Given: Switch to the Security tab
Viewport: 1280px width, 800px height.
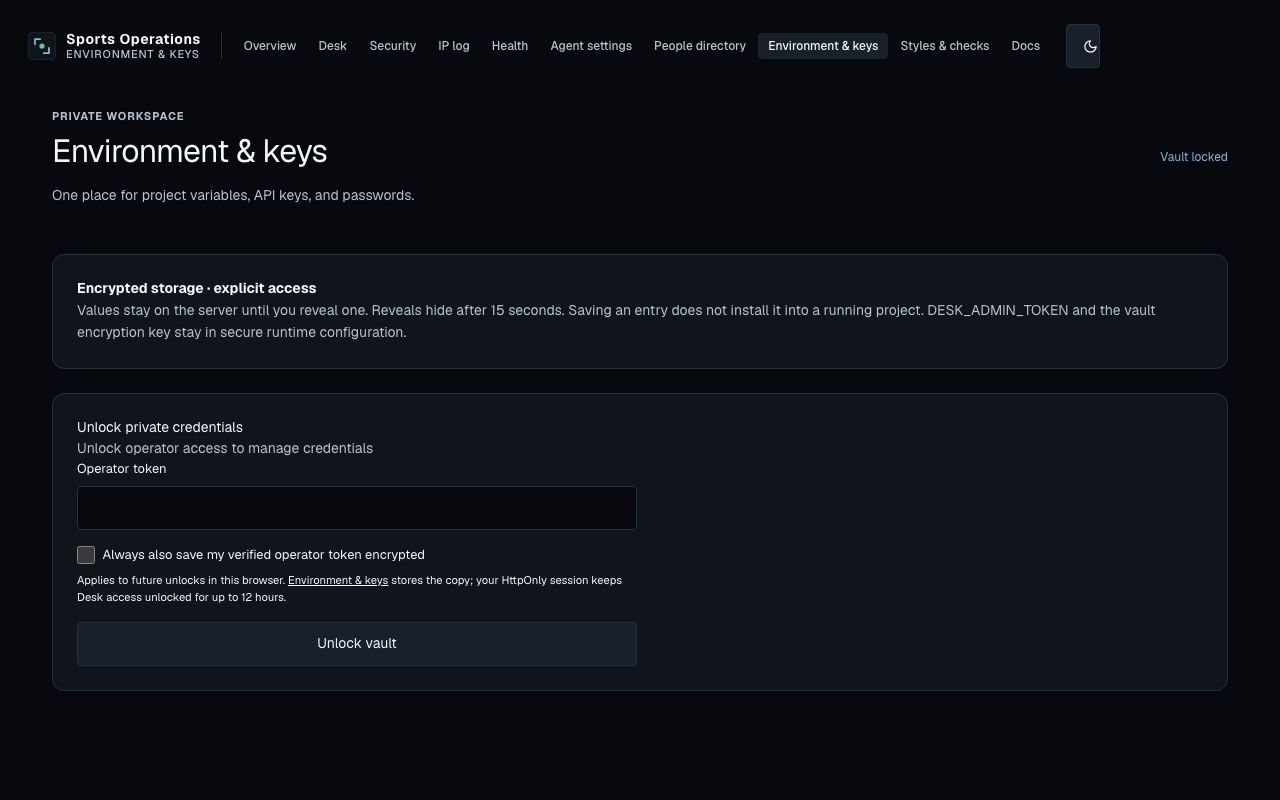Looking at the screenshot, I should click(393, 46).
